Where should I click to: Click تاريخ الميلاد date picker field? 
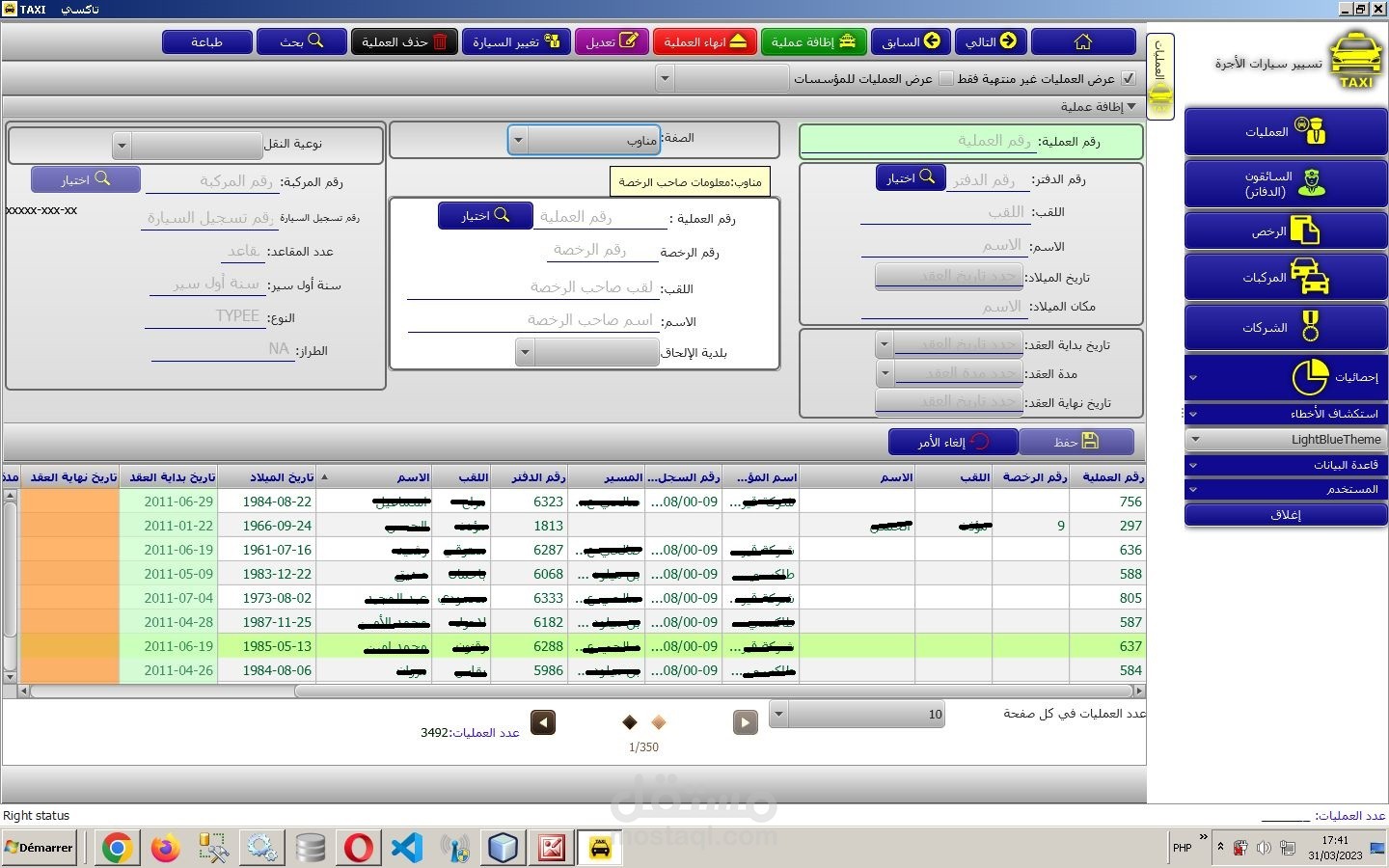(x=948, y=276)
